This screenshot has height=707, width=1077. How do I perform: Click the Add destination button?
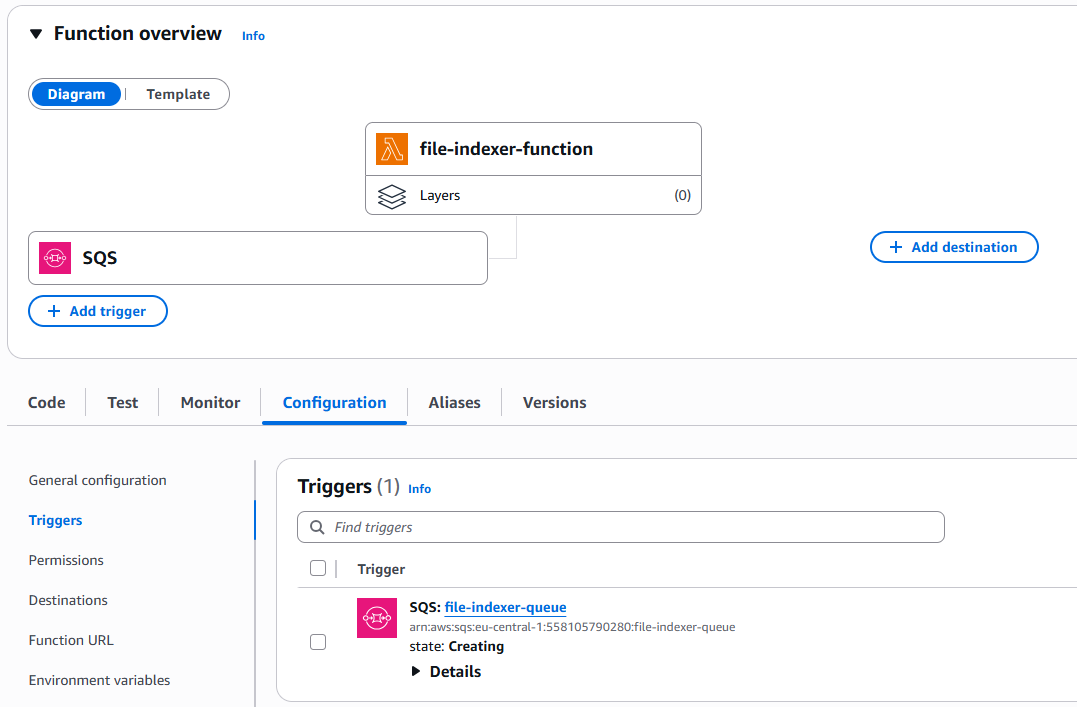954,247
